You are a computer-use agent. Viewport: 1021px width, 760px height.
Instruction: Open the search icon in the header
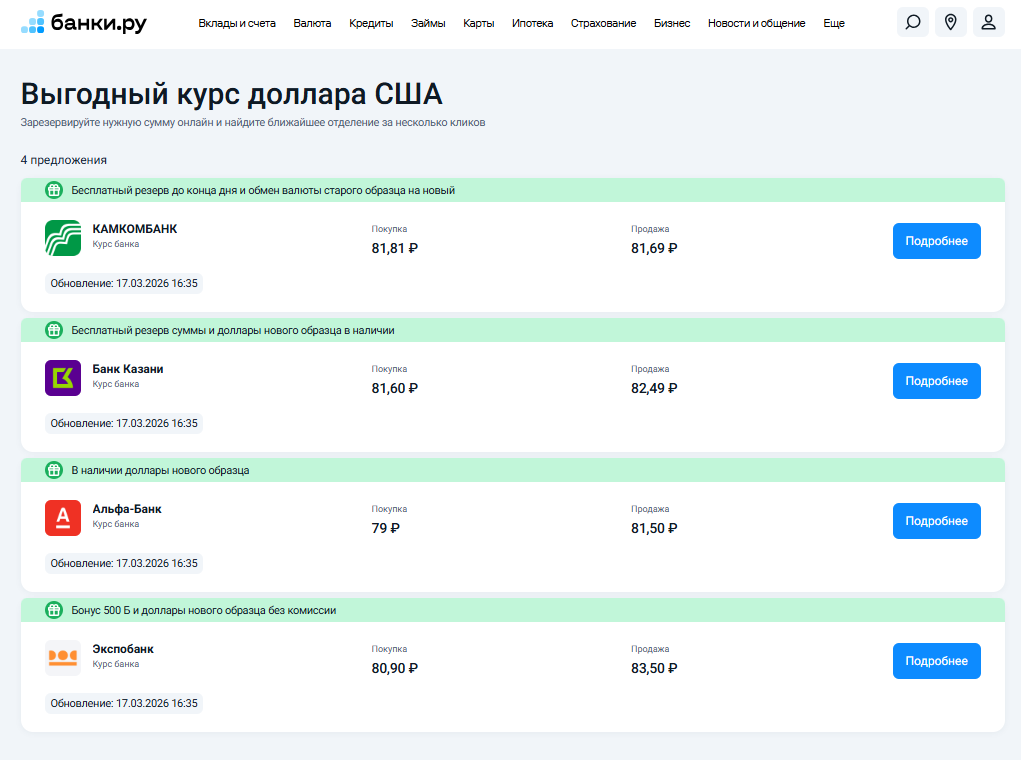911,21
